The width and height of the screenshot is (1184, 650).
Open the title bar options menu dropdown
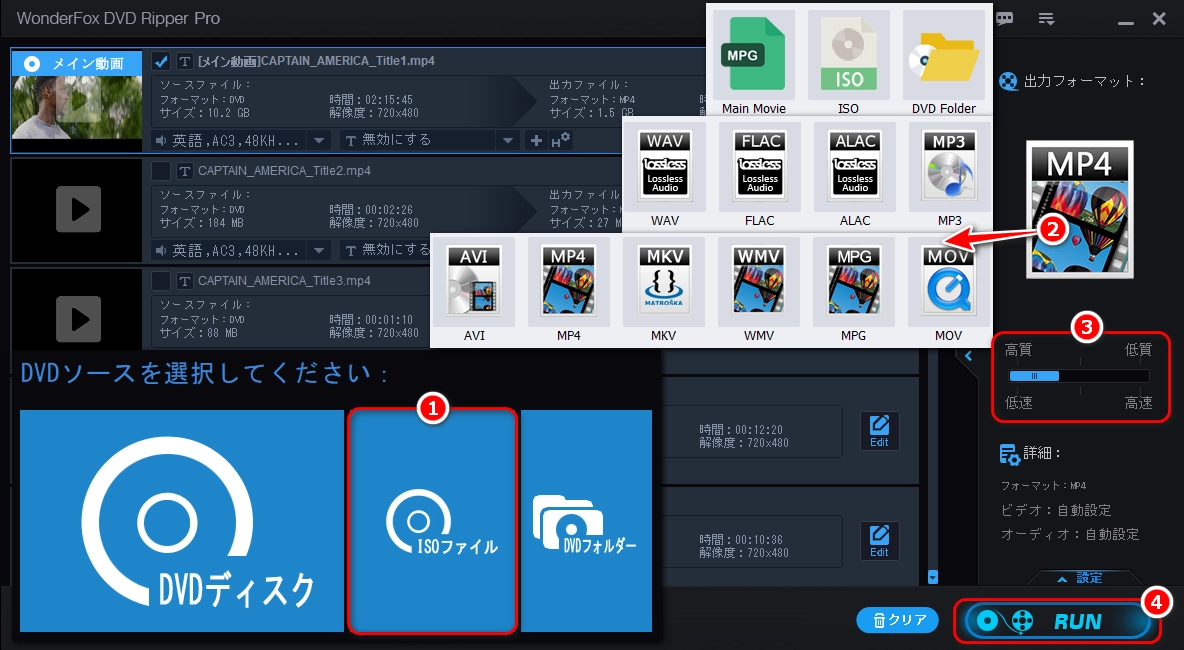pyautogui.click(x=1047, y=19)
